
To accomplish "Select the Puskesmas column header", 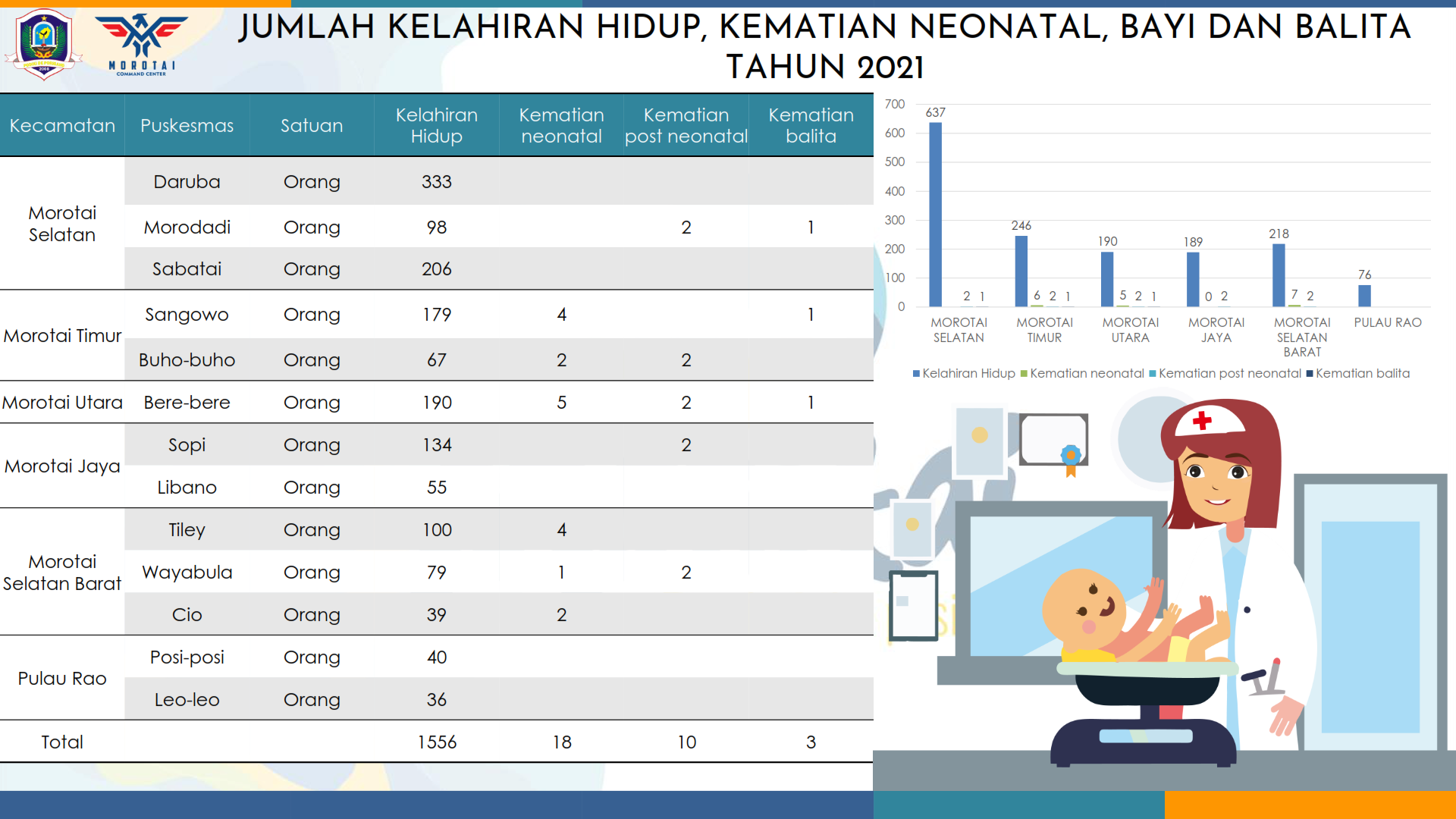I will pyautogui.click(x=187, y=125).
